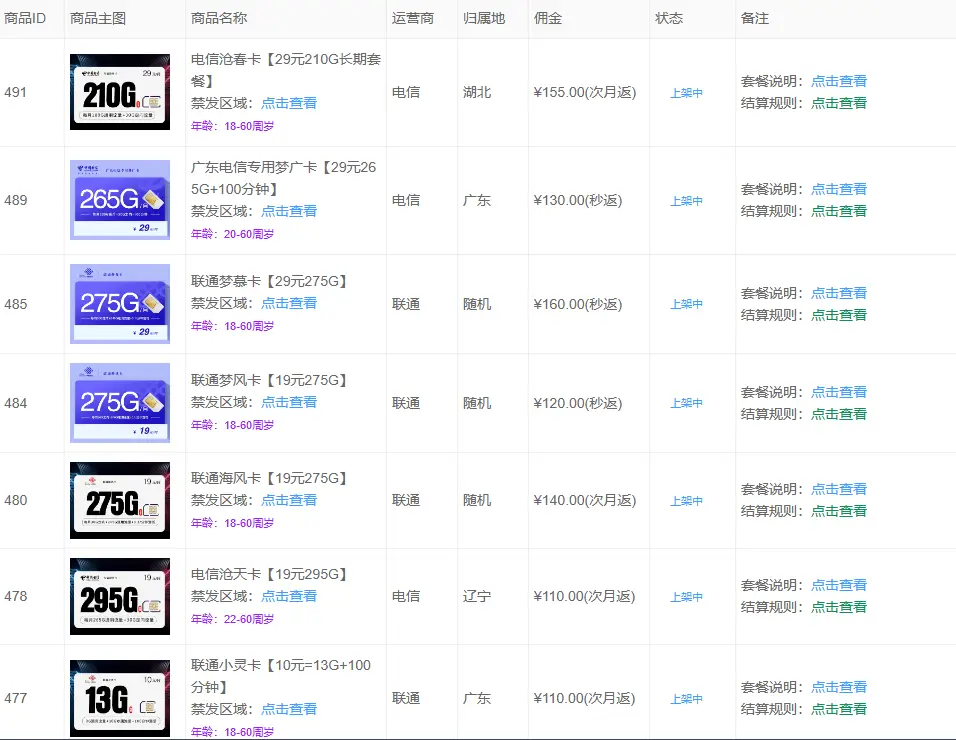Click 上架中 status in row 484
956x740 pixels.
coord(687,403)
